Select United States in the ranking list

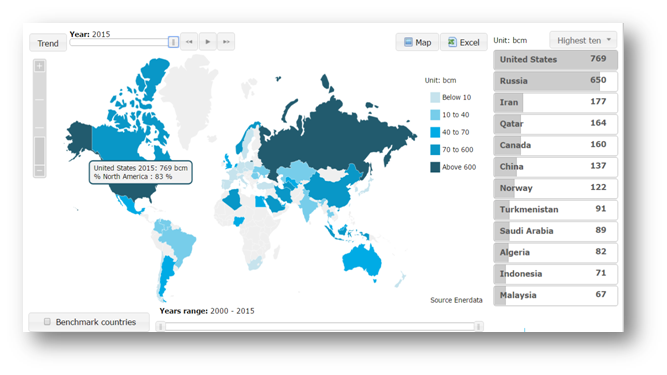556,60
